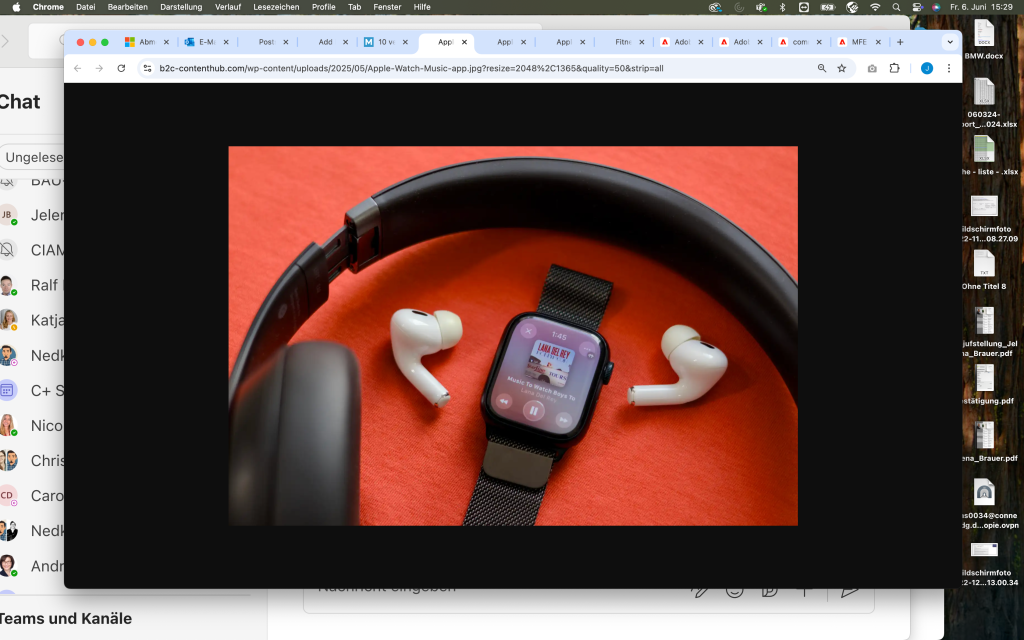Open the emoji picker in the Teams compose box
1024x640 pixels.
coord(734,590)
